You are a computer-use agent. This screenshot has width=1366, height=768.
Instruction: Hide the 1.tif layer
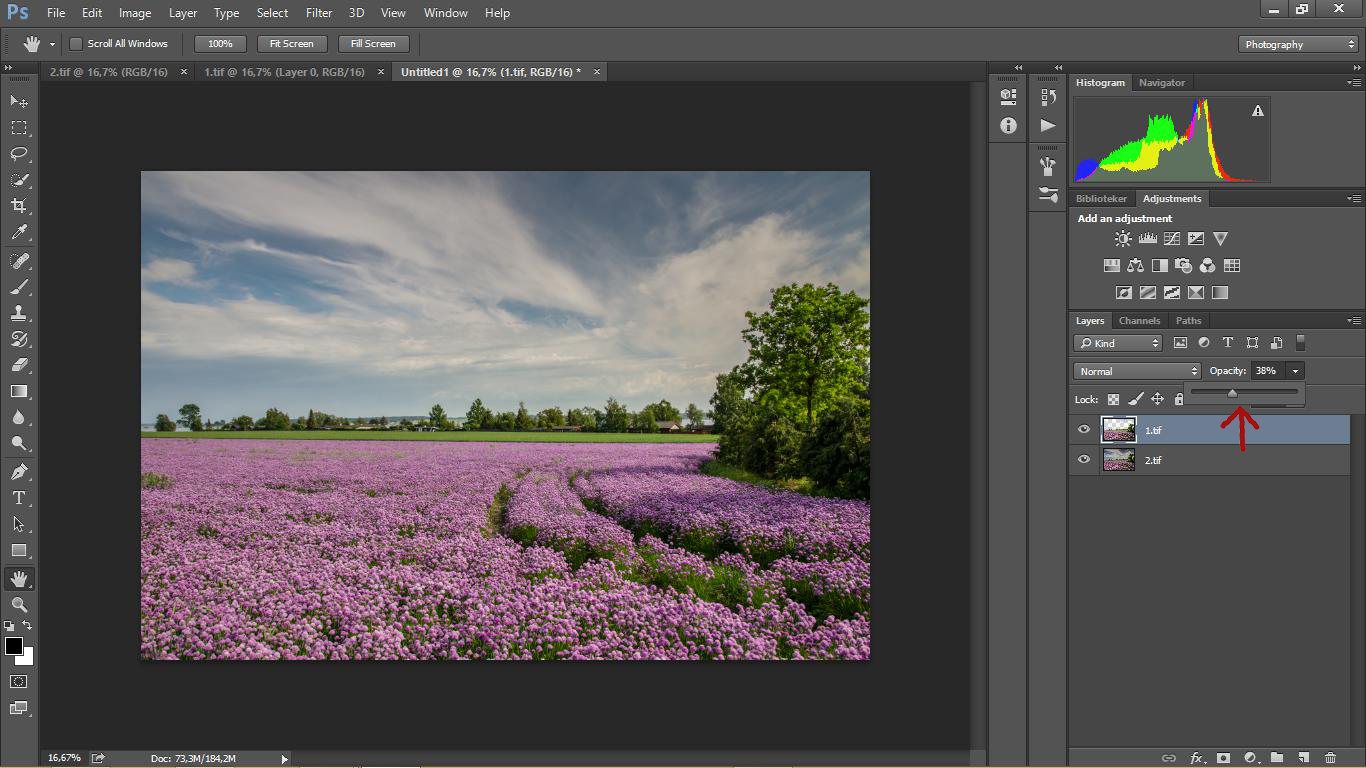point(1084,430)
